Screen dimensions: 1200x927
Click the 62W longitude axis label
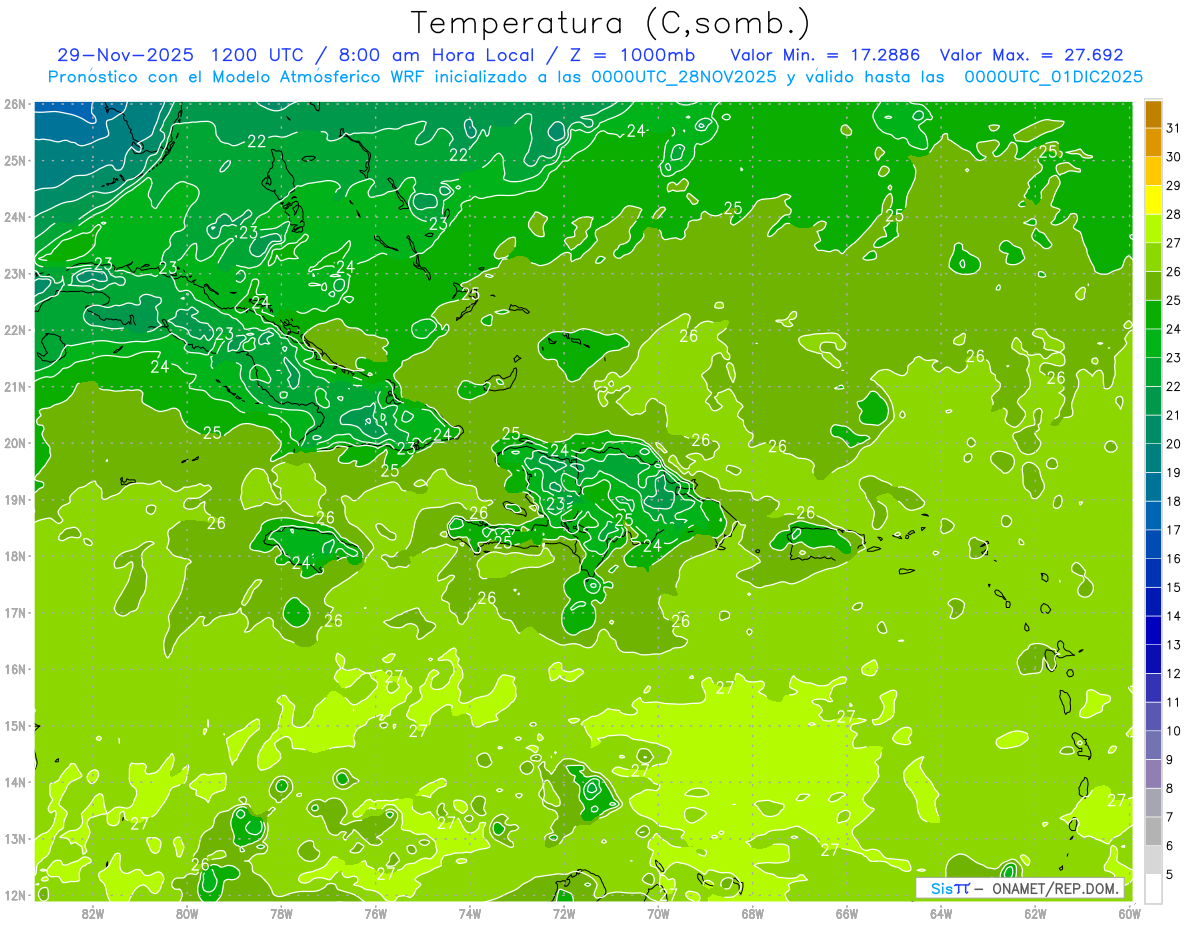[x=1035, y=913]
